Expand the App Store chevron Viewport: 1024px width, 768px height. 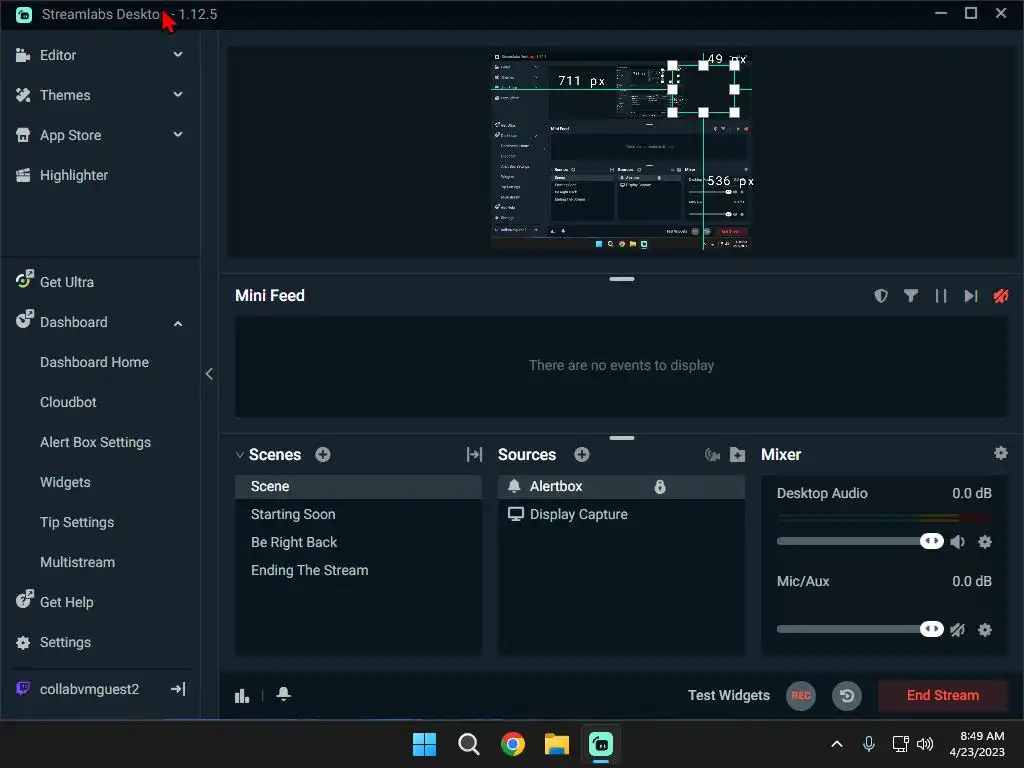pyautogui.click(x=178, y=135)
